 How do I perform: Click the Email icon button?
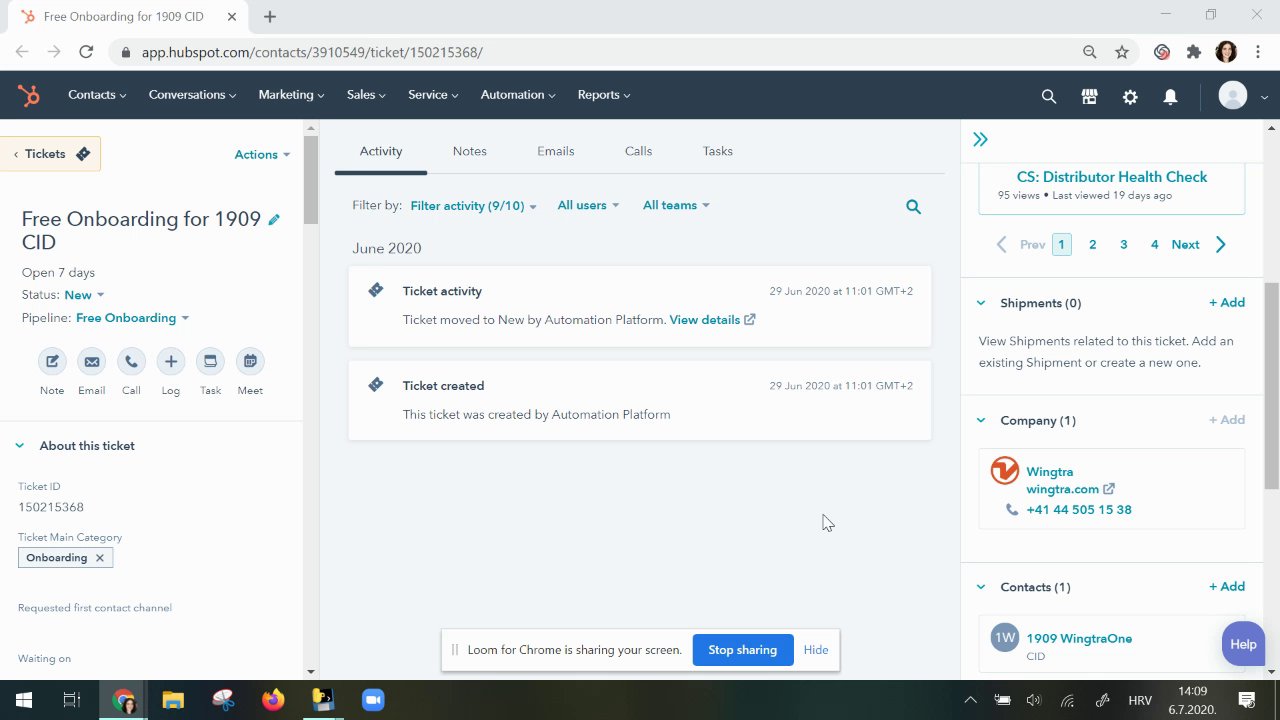[92, 362]
